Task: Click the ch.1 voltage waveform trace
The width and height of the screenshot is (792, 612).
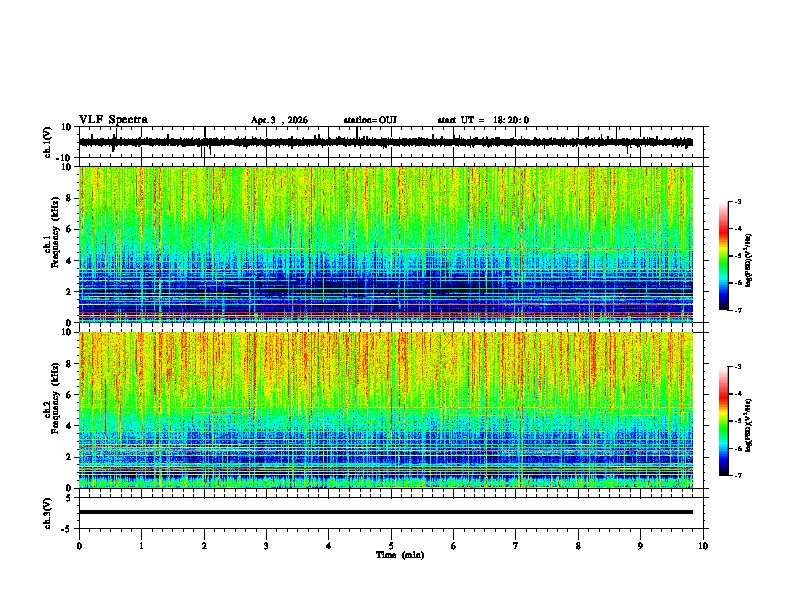Action: click(x=385, y=142)
